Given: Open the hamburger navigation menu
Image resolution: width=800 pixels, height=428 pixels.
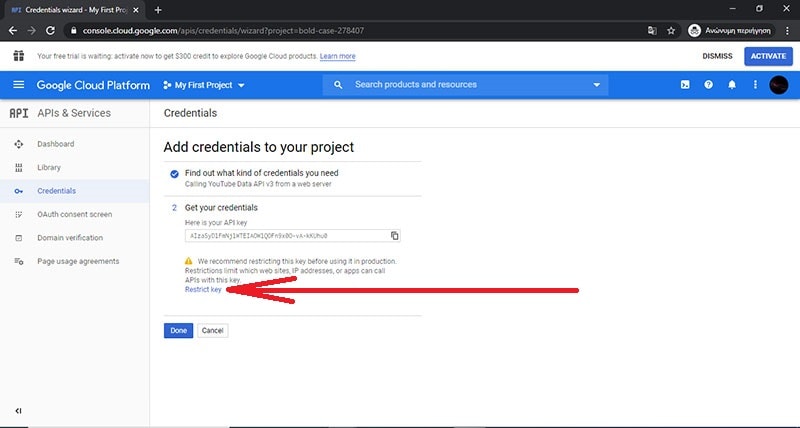Looking at the screenshot, I should [18, 85].
